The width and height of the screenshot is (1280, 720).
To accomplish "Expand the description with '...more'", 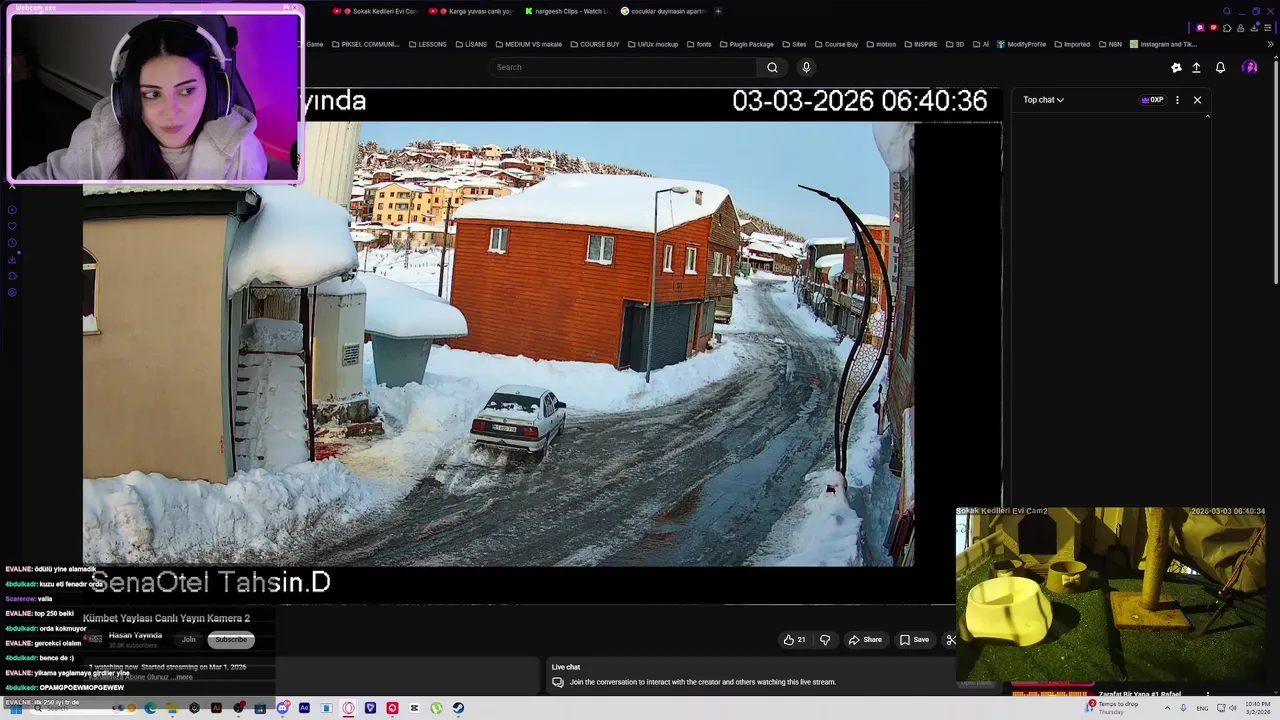I will pos(184,677).
